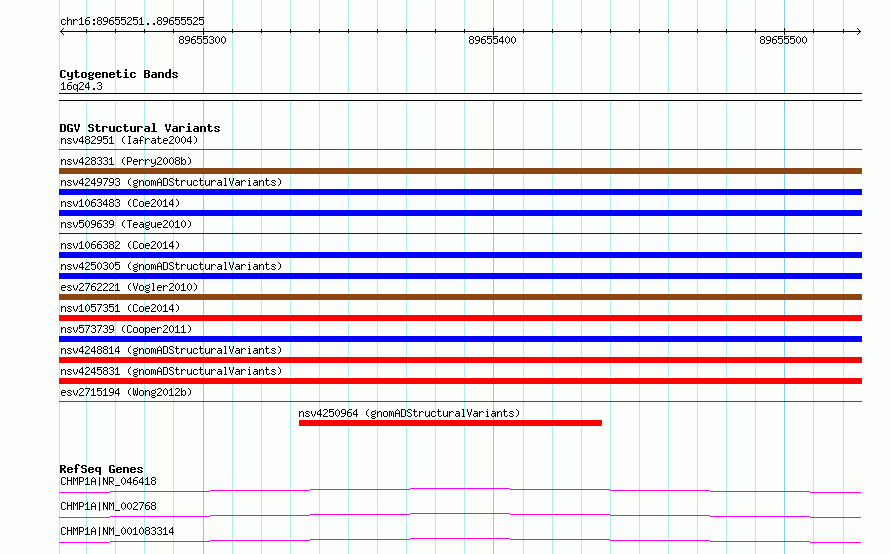Click the CHMP1A|NM_002768 transcript label
This screenshot has height=554, width=890.
point(108,506)
